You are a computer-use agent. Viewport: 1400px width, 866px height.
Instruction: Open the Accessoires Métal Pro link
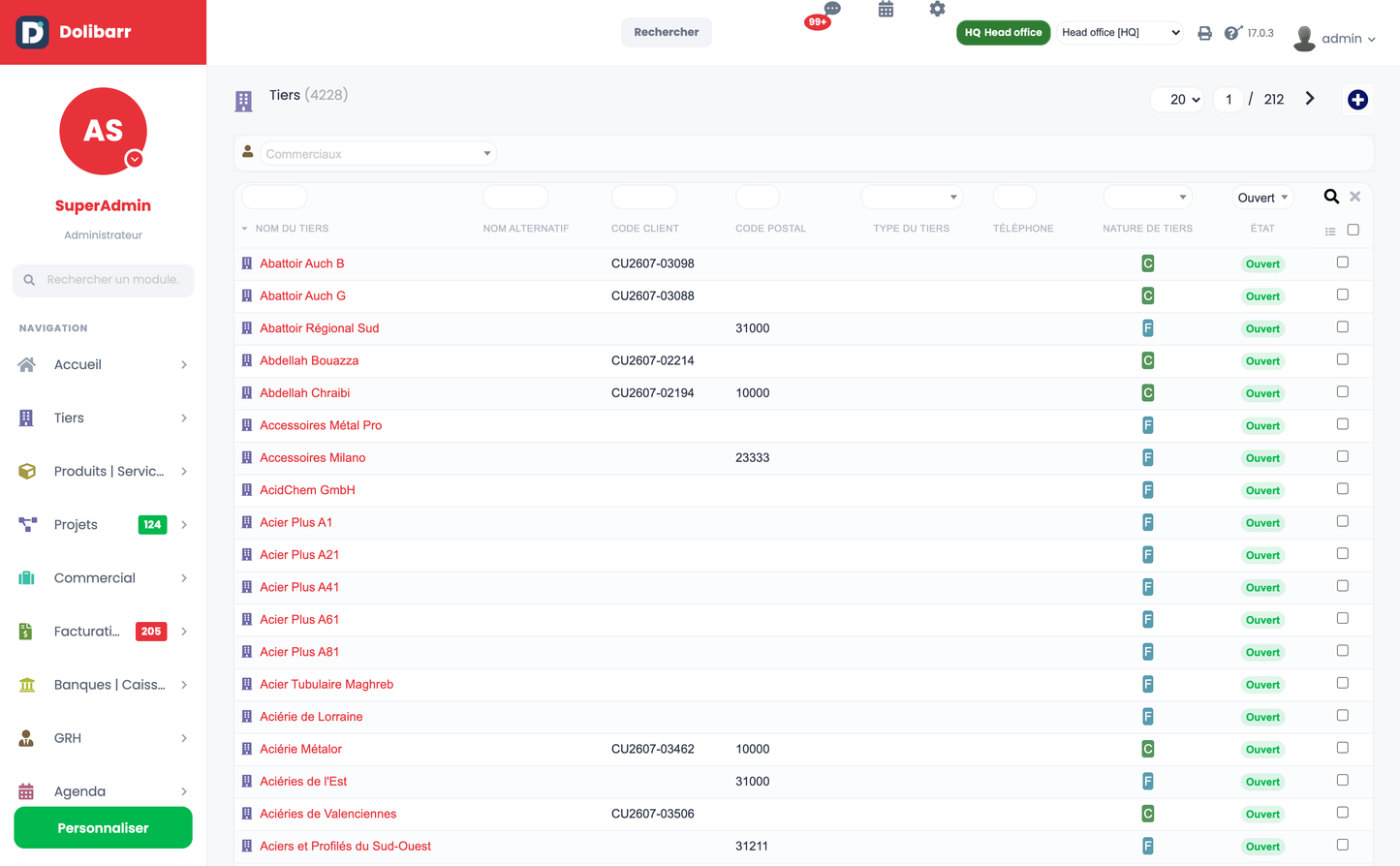pyautogui.click(x=321, y=425)
